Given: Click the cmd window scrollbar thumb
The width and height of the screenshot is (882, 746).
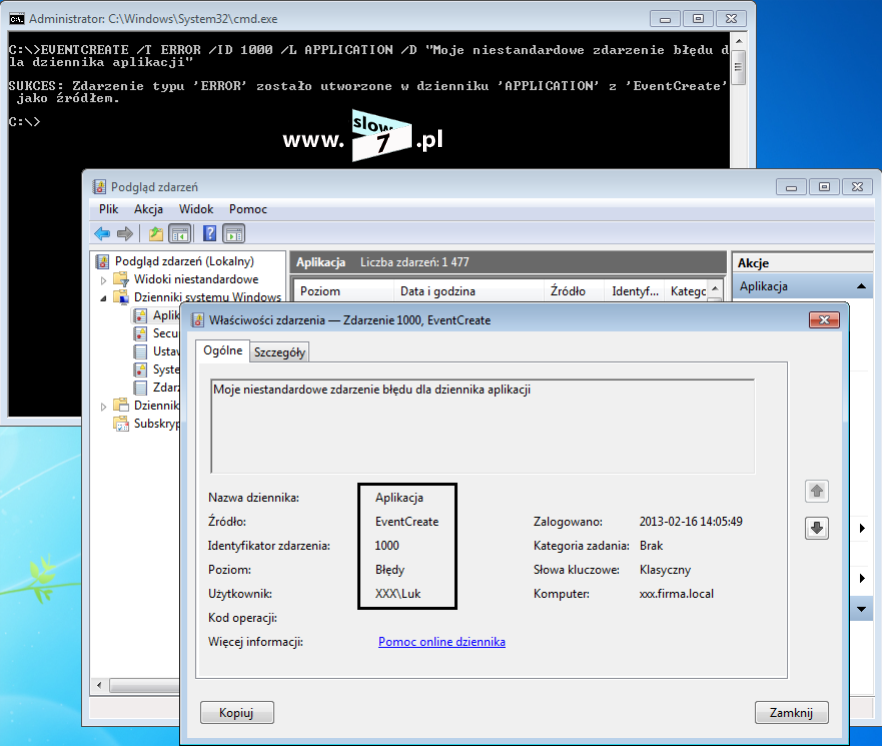Looking at the screenshot, I should click(x=739, y=67).
